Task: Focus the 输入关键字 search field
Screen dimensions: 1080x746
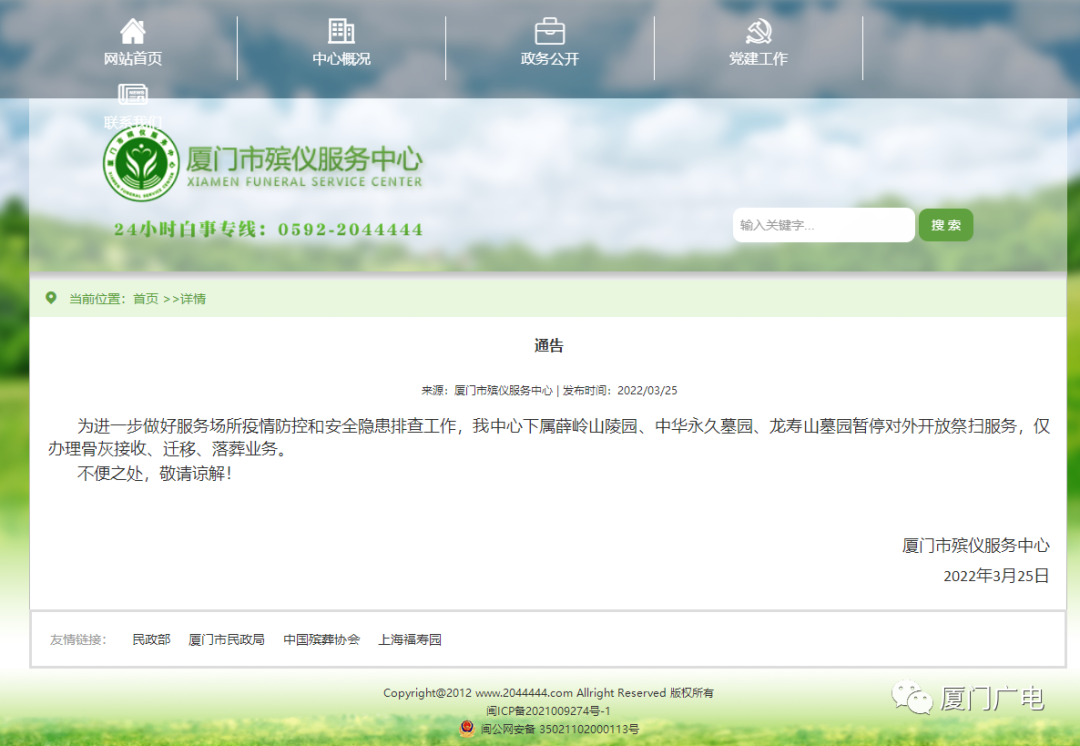Action: (x=822, y=225)
